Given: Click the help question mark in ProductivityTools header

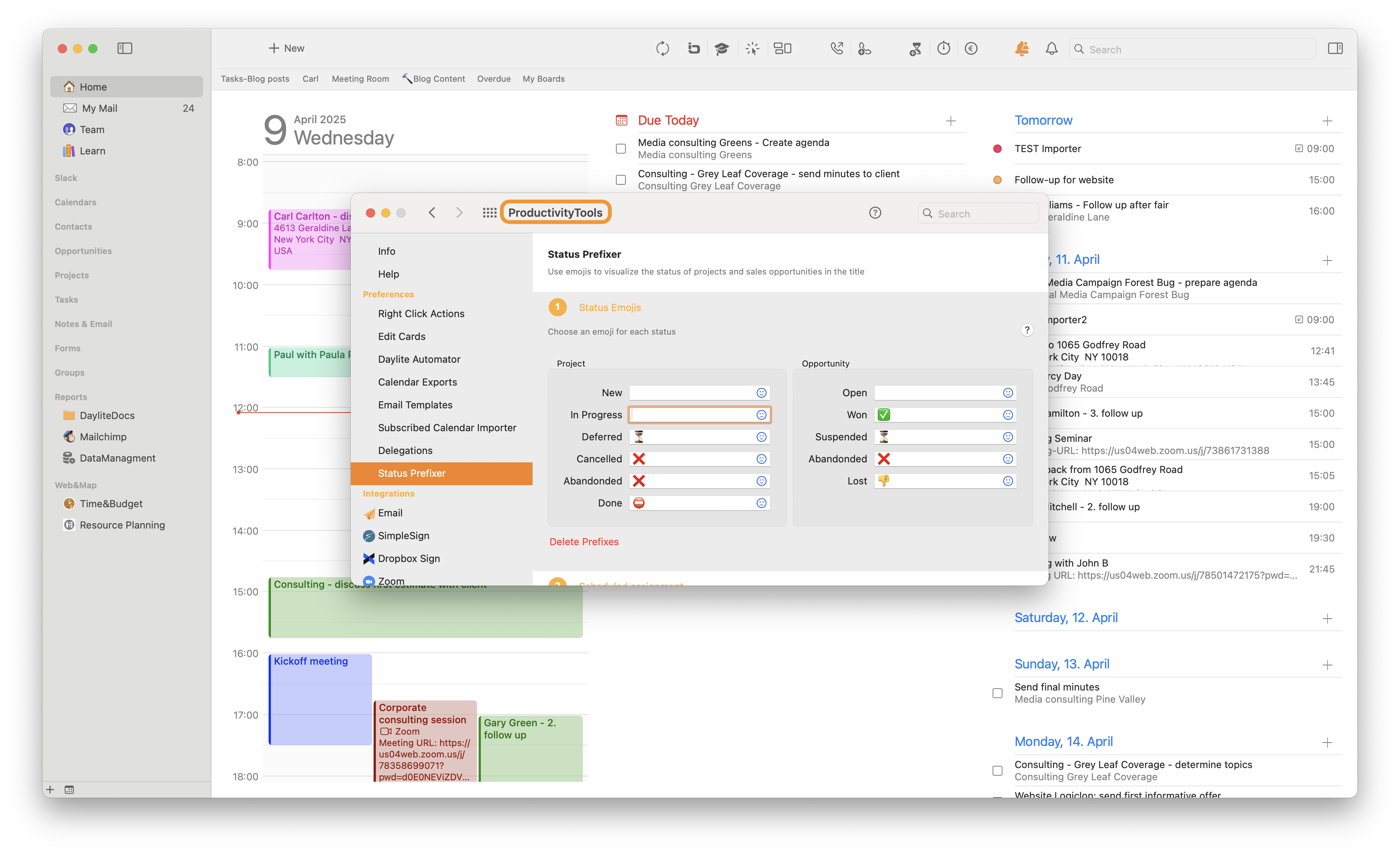Looking at the screenshot, I should 875,213.
